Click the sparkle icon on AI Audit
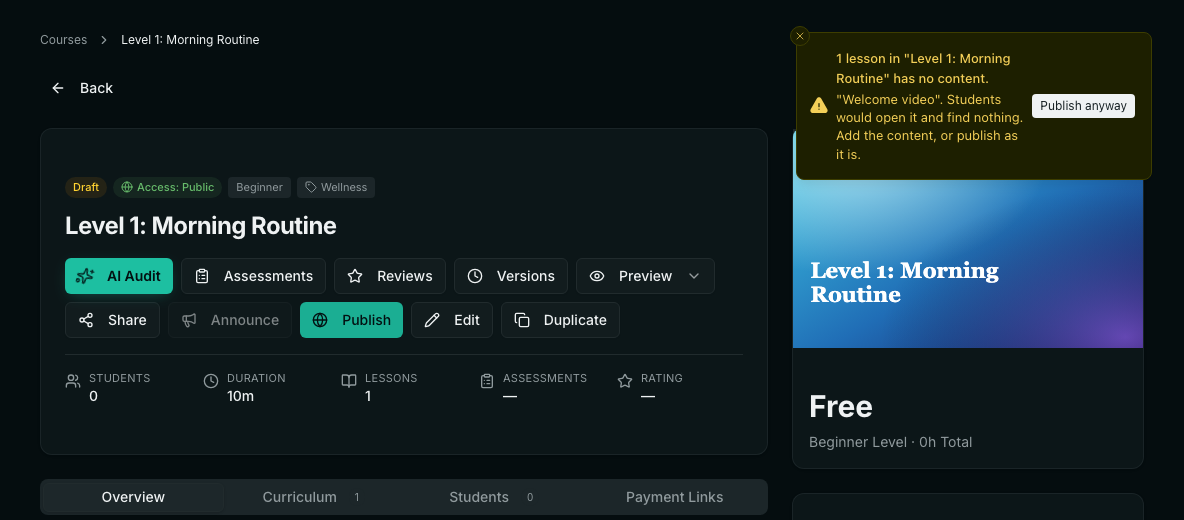Image resolution: width=1184 pixels, height=520 pixels. click(85, 276)
